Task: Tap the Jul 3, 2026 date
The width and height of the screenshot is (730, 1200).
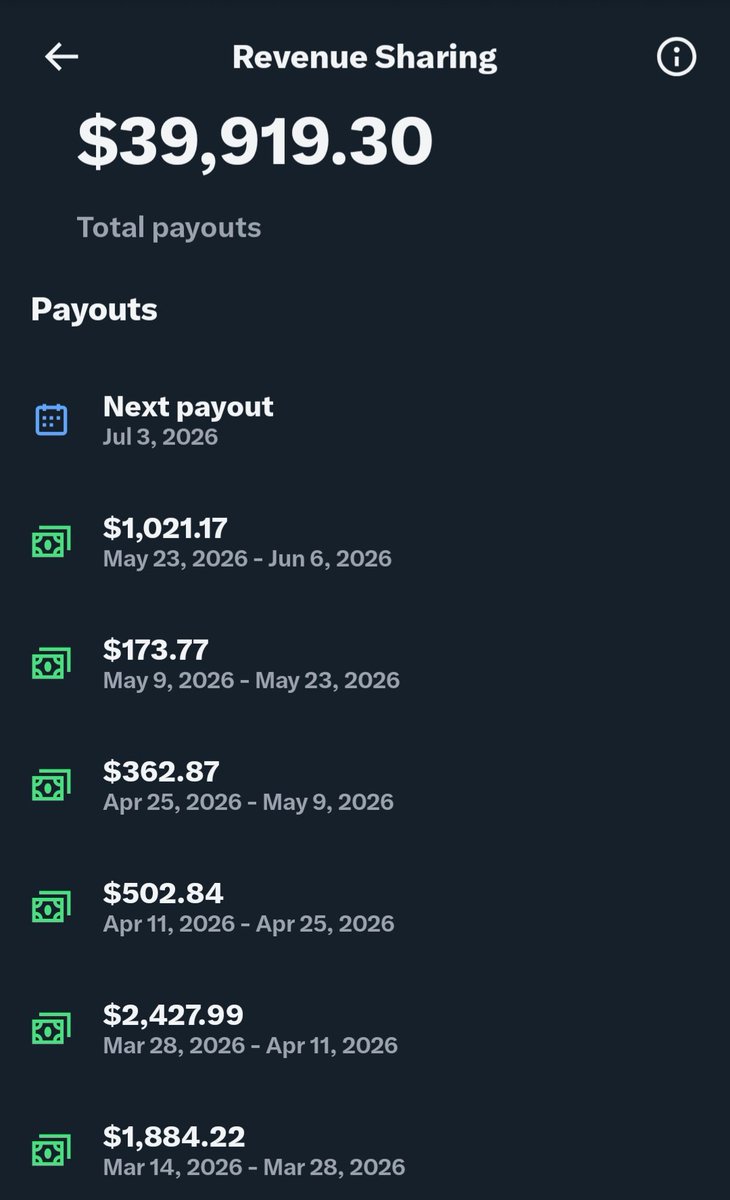Action: (x=160, y=437)
